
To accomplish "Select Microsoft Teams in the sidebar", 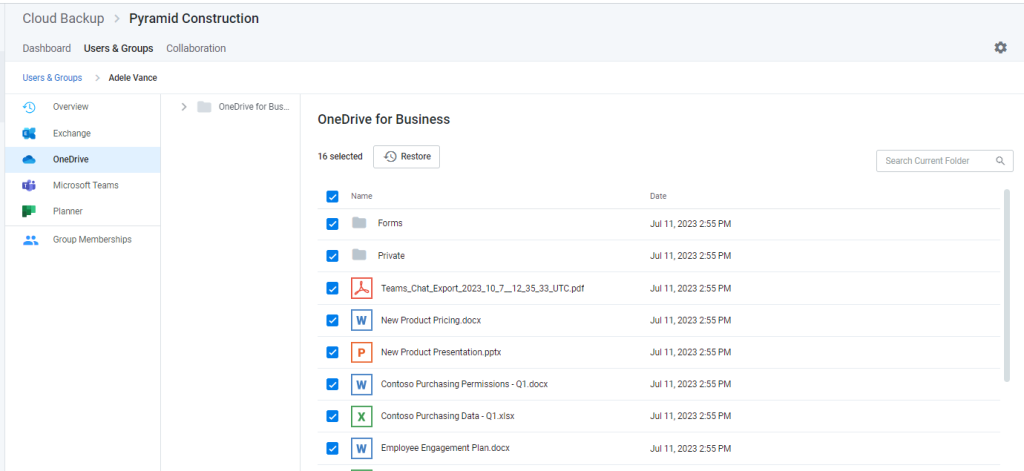I will [x=82, y=186].
